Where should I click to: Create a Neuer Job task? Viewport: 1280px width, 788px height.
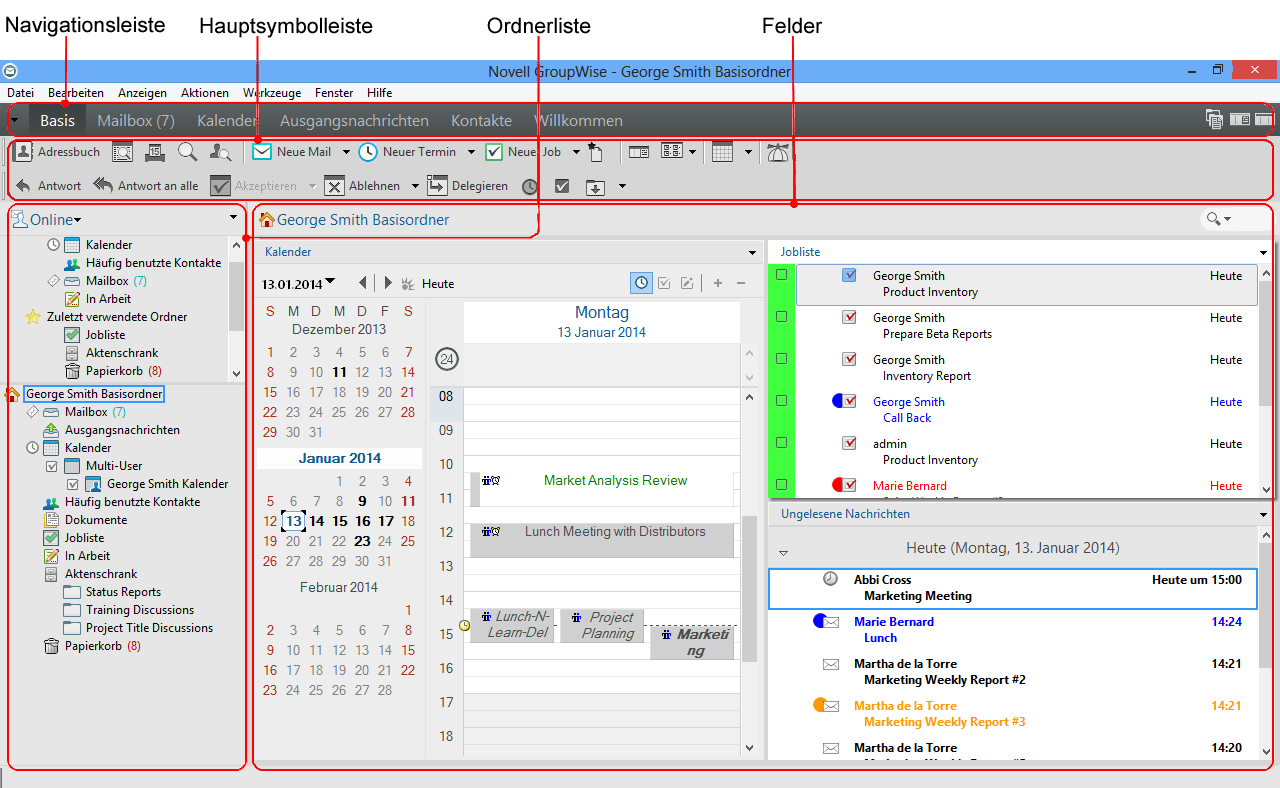click(523, 152)
